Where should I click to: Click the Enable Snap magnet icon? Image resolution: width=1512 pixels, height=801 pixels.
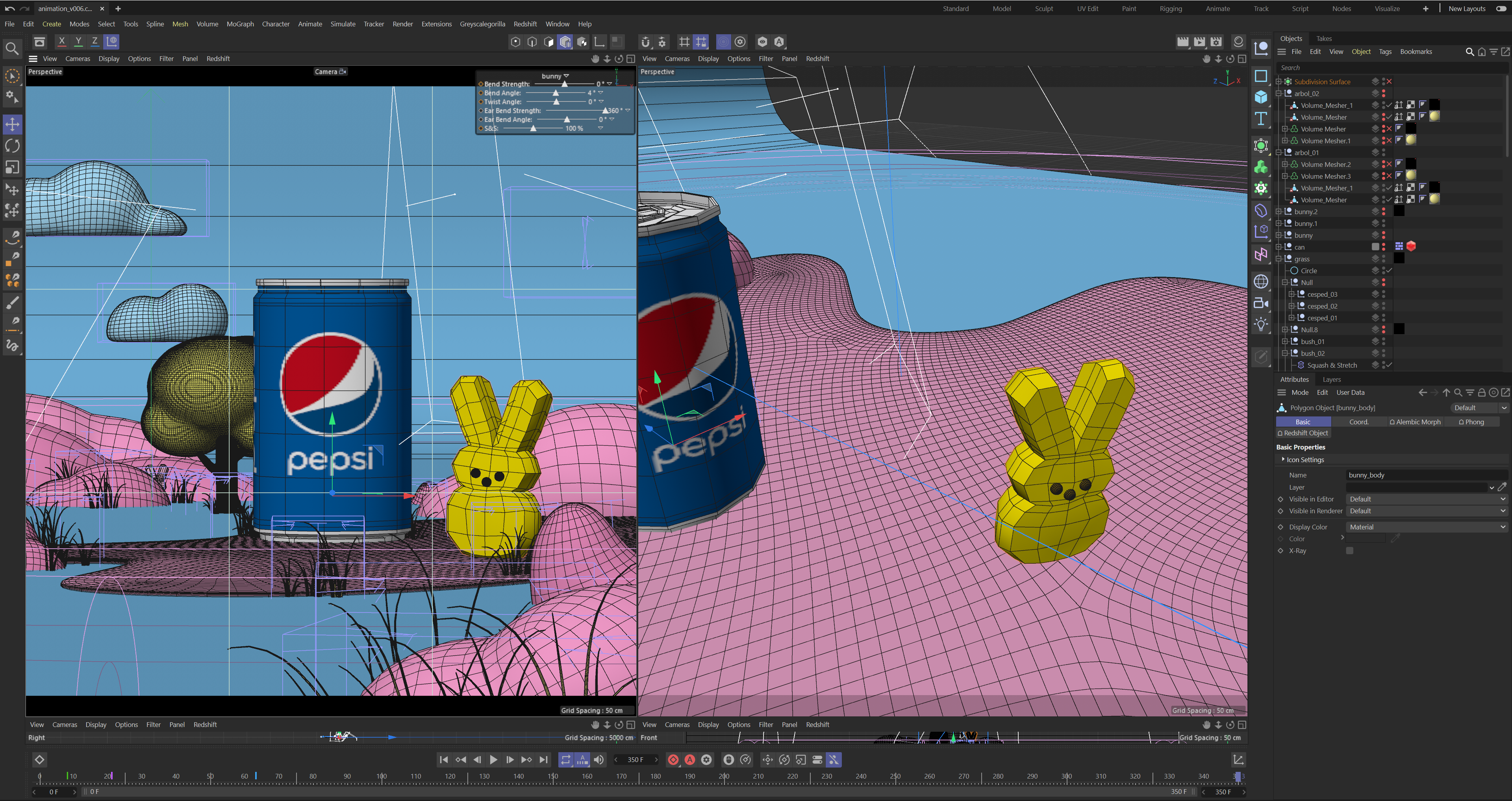pyautogui.click(x=646, y=42)
